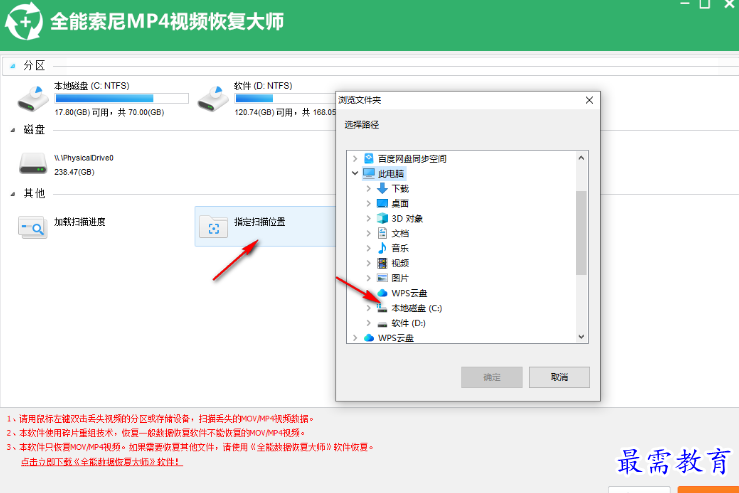Click the D: drive usage bar
Viewport: 739px width, 493px height.
[x=285, y=98]
